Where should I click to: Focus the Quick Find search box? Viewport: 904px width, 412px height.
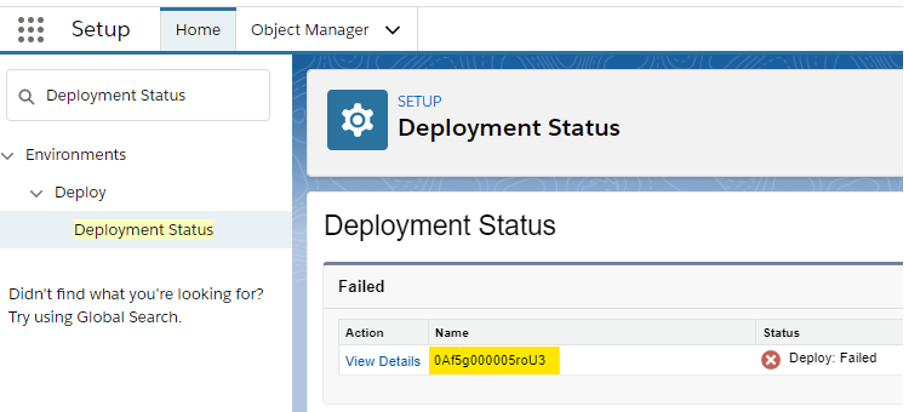150,96
